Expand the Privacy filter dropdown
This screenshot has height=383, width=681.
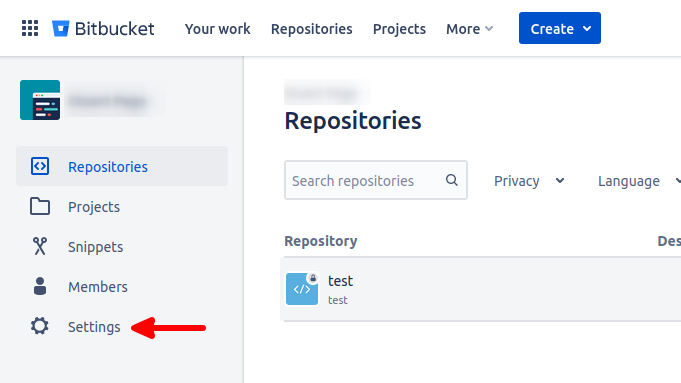pos(529,181)
